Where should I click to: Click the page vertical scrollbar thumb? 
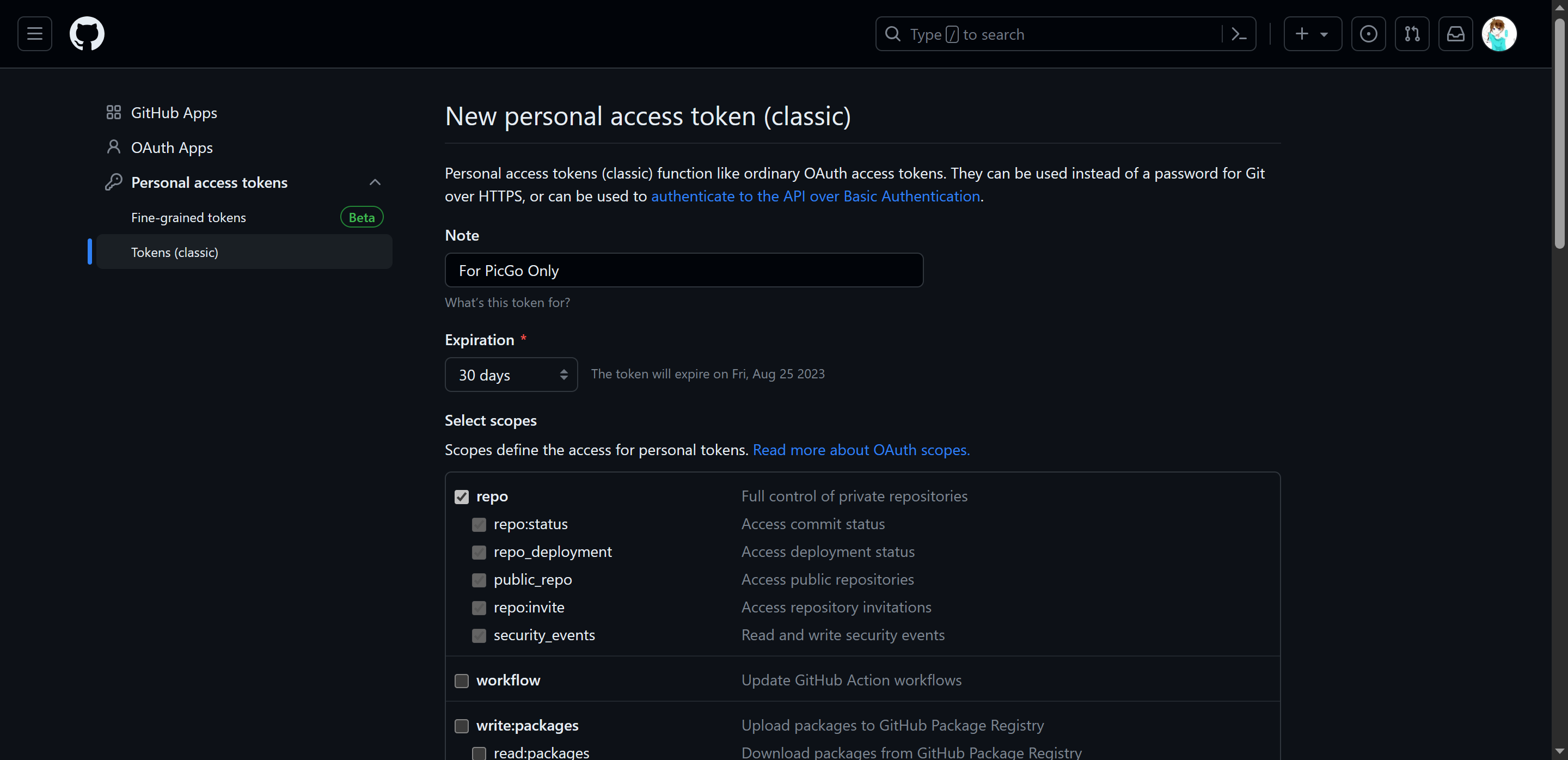[x=1559, y=134]
